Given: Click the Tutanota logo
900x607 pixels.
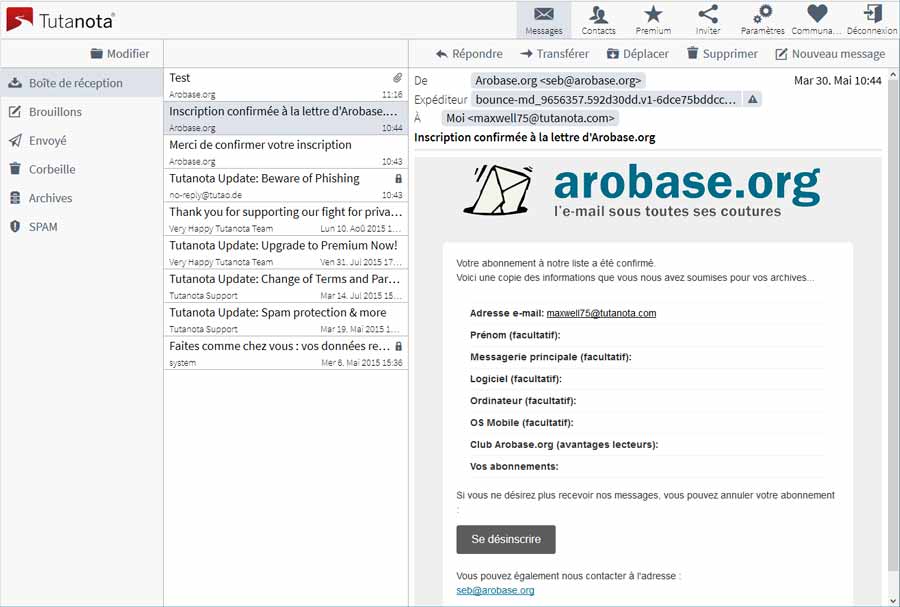Looking at the screenshot, I should click(x=60, y=19).
